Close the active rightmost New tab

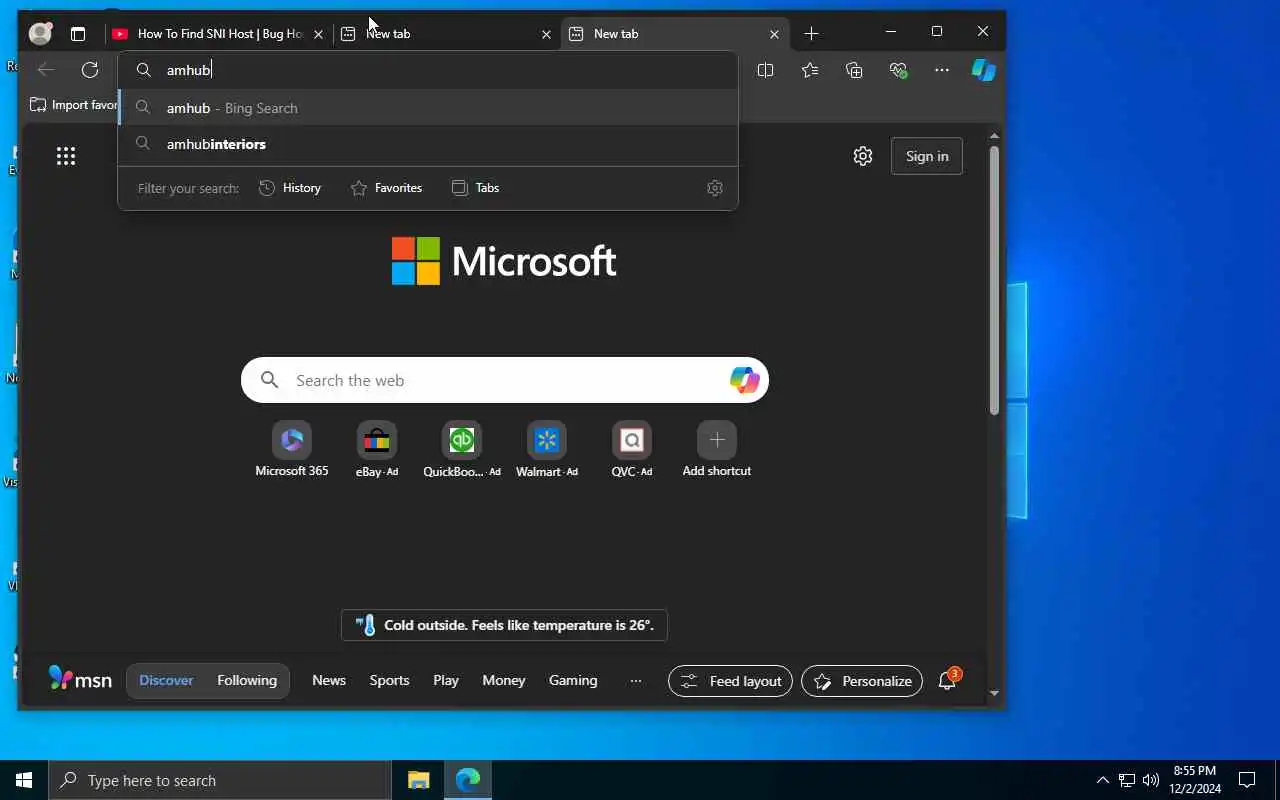(774, 34)
